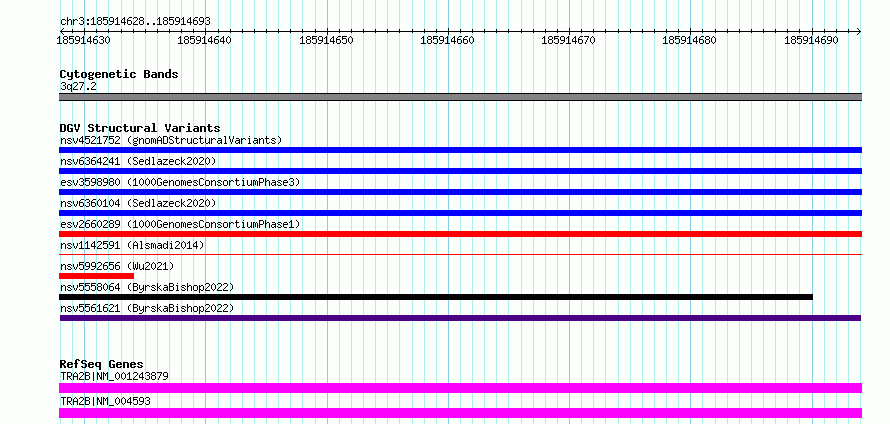Open the TRA2B|NM_001243879 gene label

click(x=114, y=376)
